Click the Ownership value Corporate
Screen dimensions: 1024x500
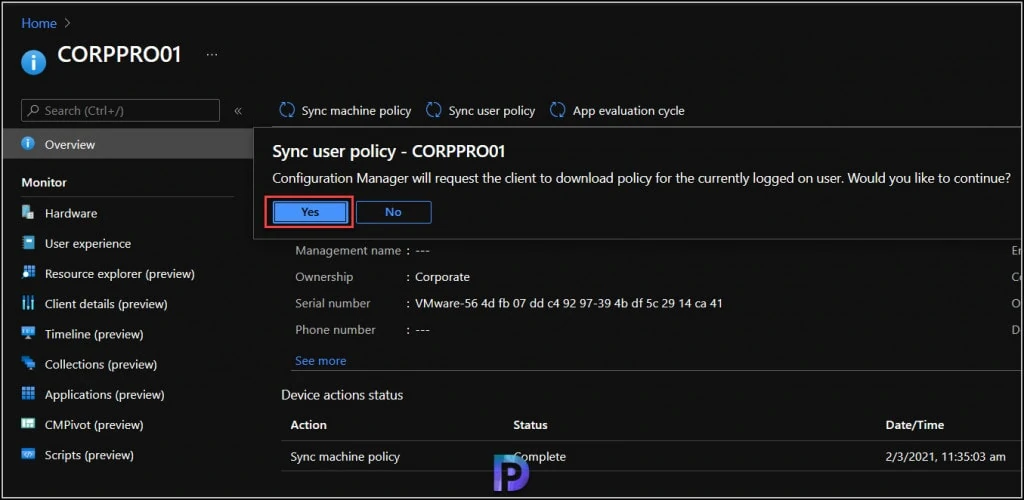(x=442, y=277)
